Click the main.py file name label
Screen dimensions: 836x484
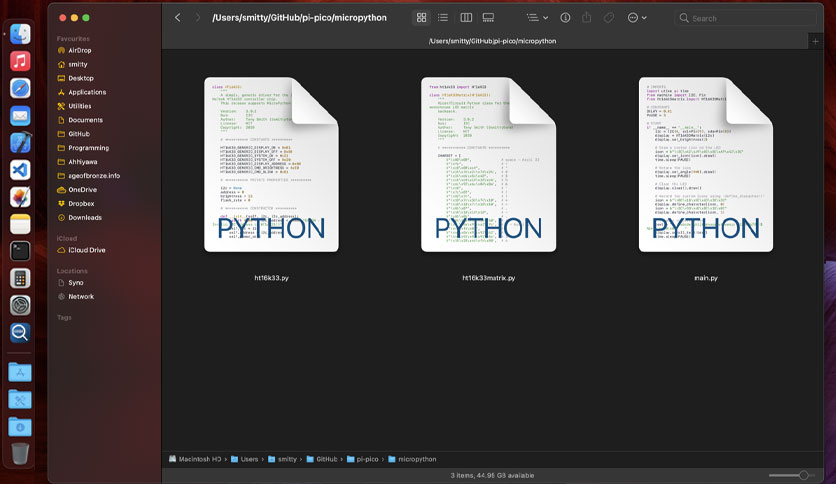click(x=706, y=278)
